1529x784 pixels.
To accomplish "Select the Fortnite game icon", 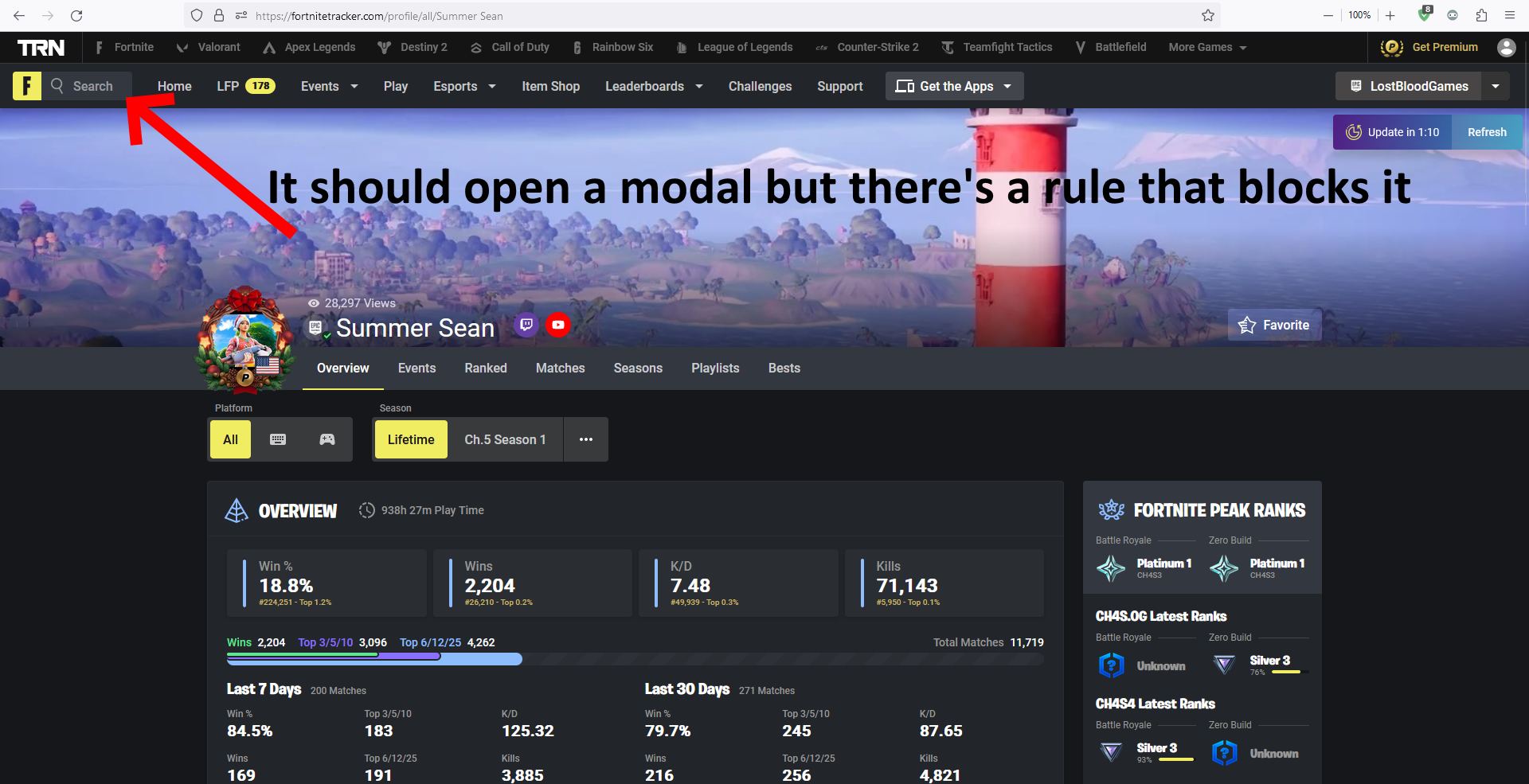I will point(98,47).
